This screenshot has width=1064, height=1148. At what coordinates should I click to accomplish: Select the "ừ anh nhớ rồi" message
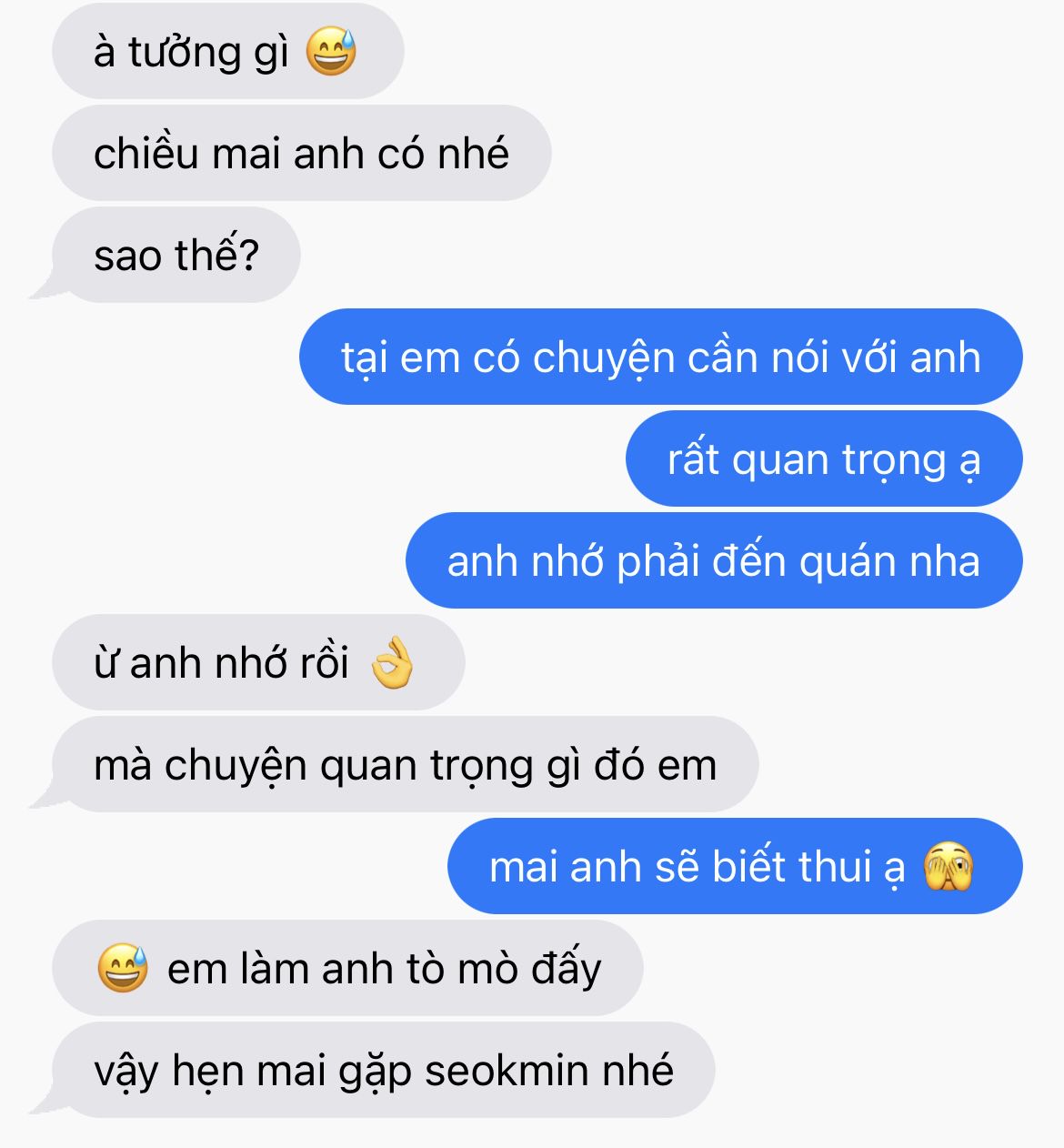(258, 662)
